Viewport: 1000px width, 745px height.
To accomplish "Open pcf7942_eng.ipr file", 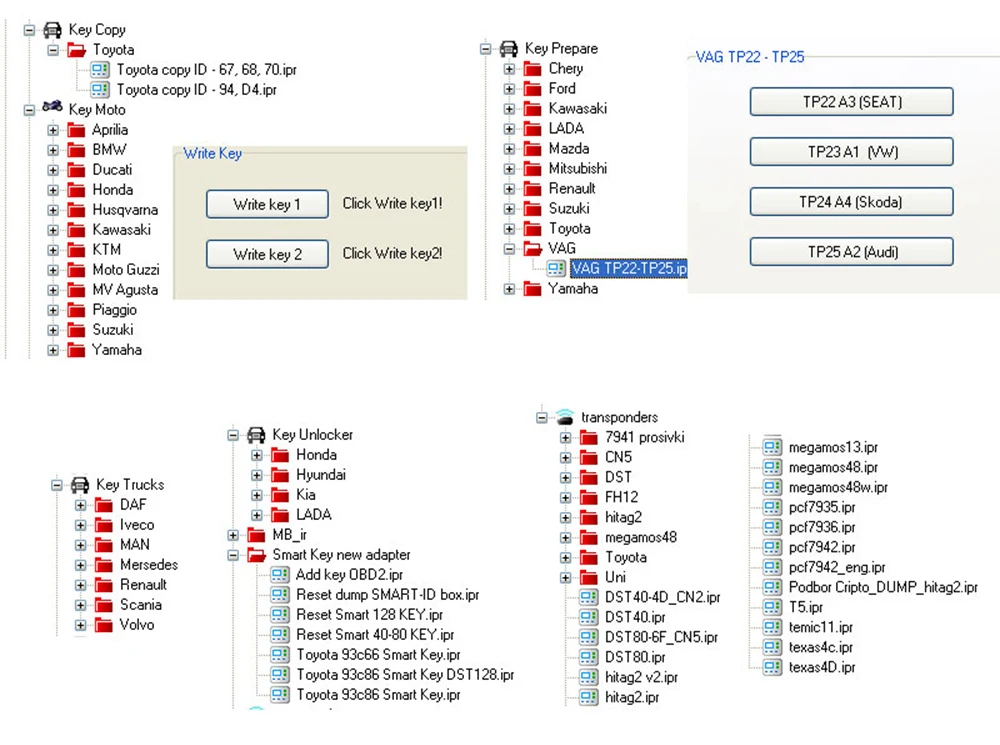I will pos(837,567).
